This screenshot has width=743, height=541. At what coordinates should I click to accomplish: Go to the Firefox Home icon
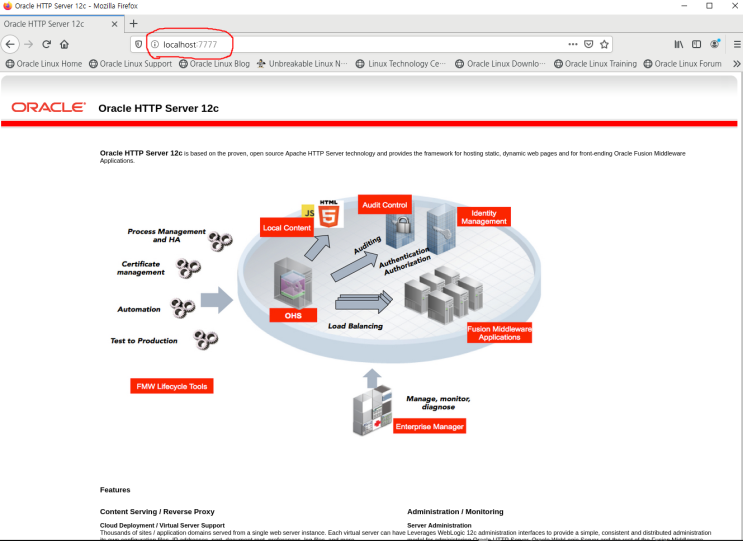[64, 45]
